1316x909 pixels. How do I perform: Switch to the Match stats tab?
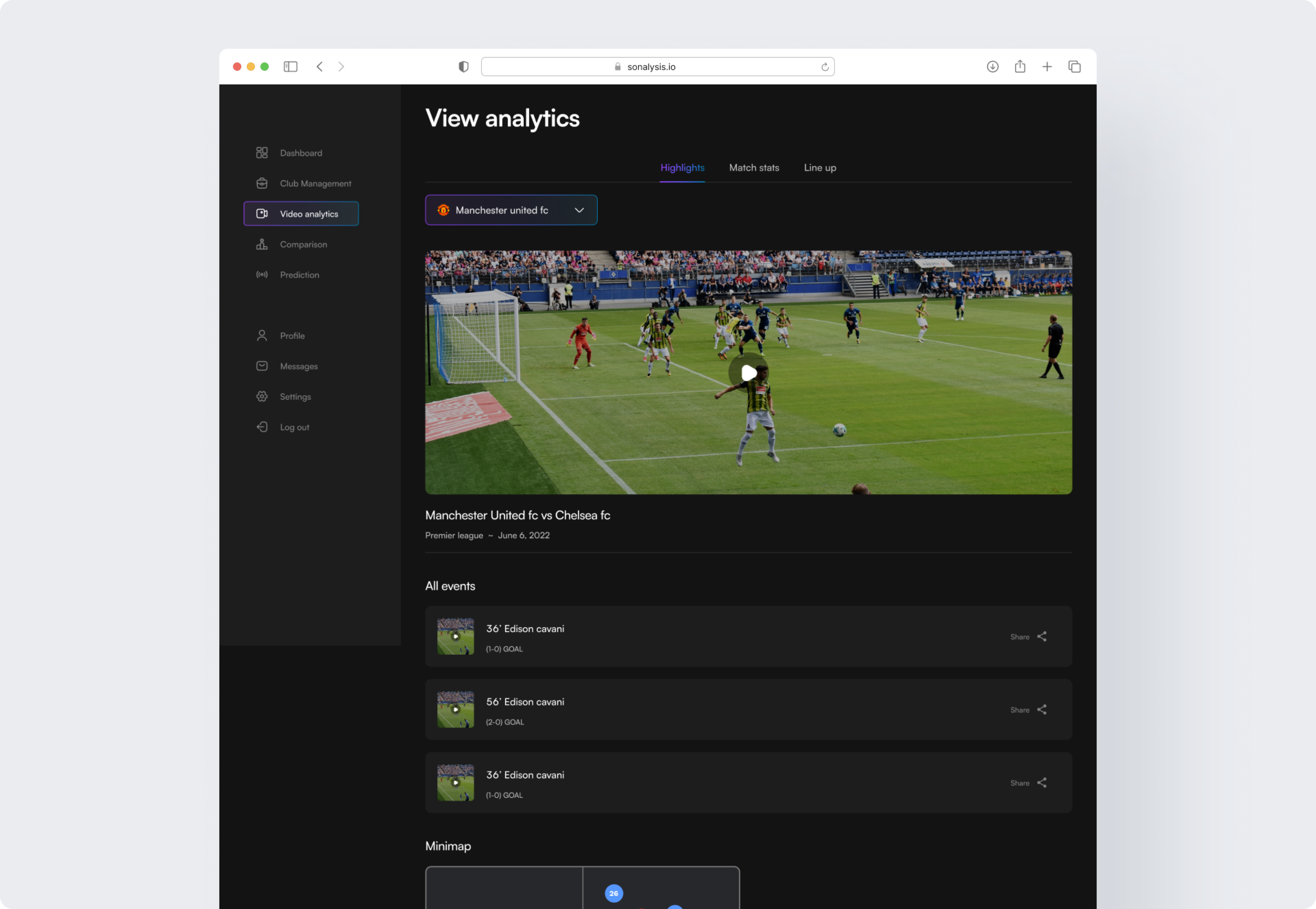754,167
